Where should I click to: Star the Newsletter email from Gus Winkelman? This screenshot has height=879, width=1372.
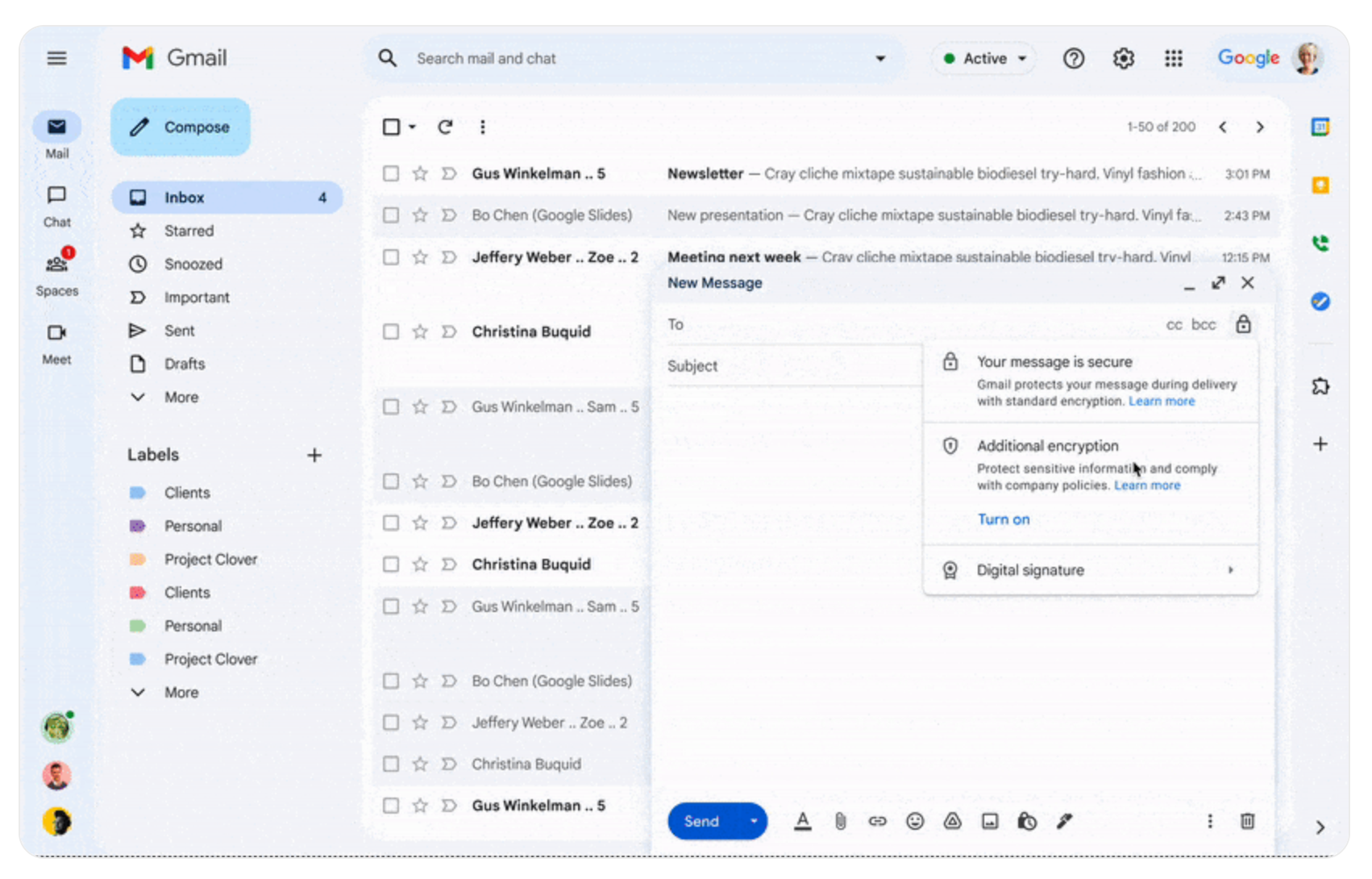pyautogui.click(x=420, y=173)
